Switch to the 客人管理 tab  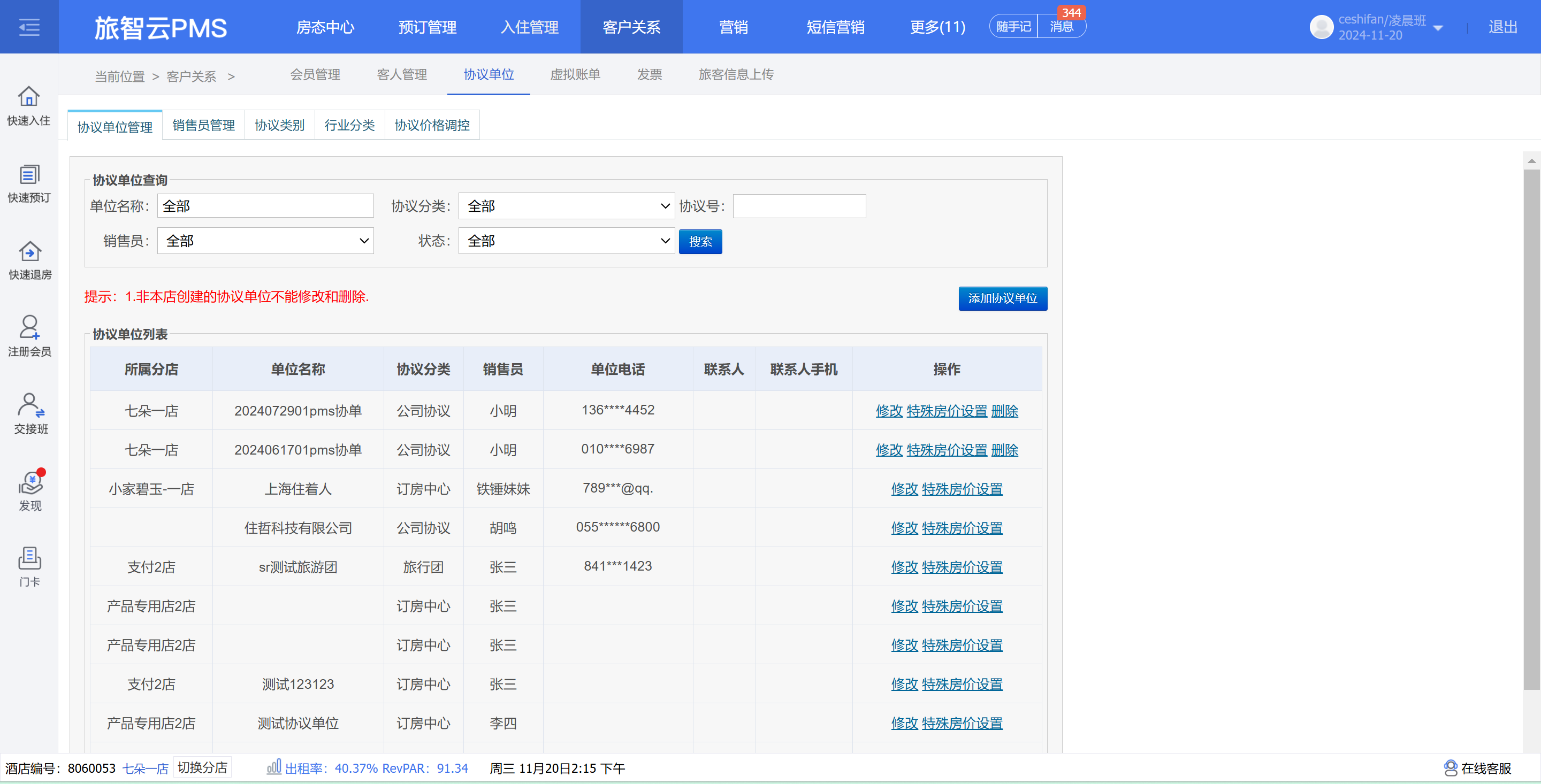(x=401, y=75)
